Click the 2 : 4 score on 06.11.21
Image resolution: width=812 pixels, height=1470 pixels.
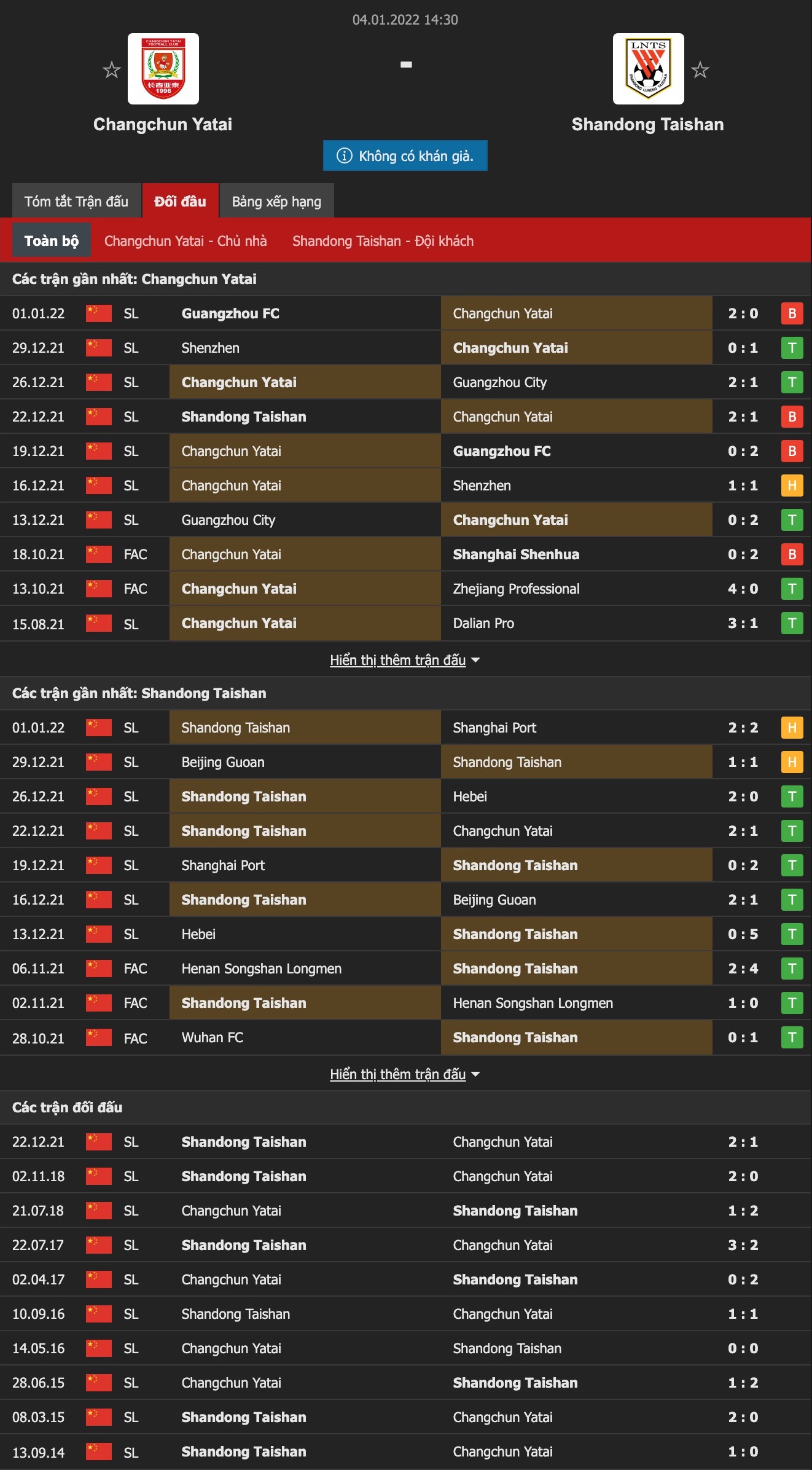(743, 969)
